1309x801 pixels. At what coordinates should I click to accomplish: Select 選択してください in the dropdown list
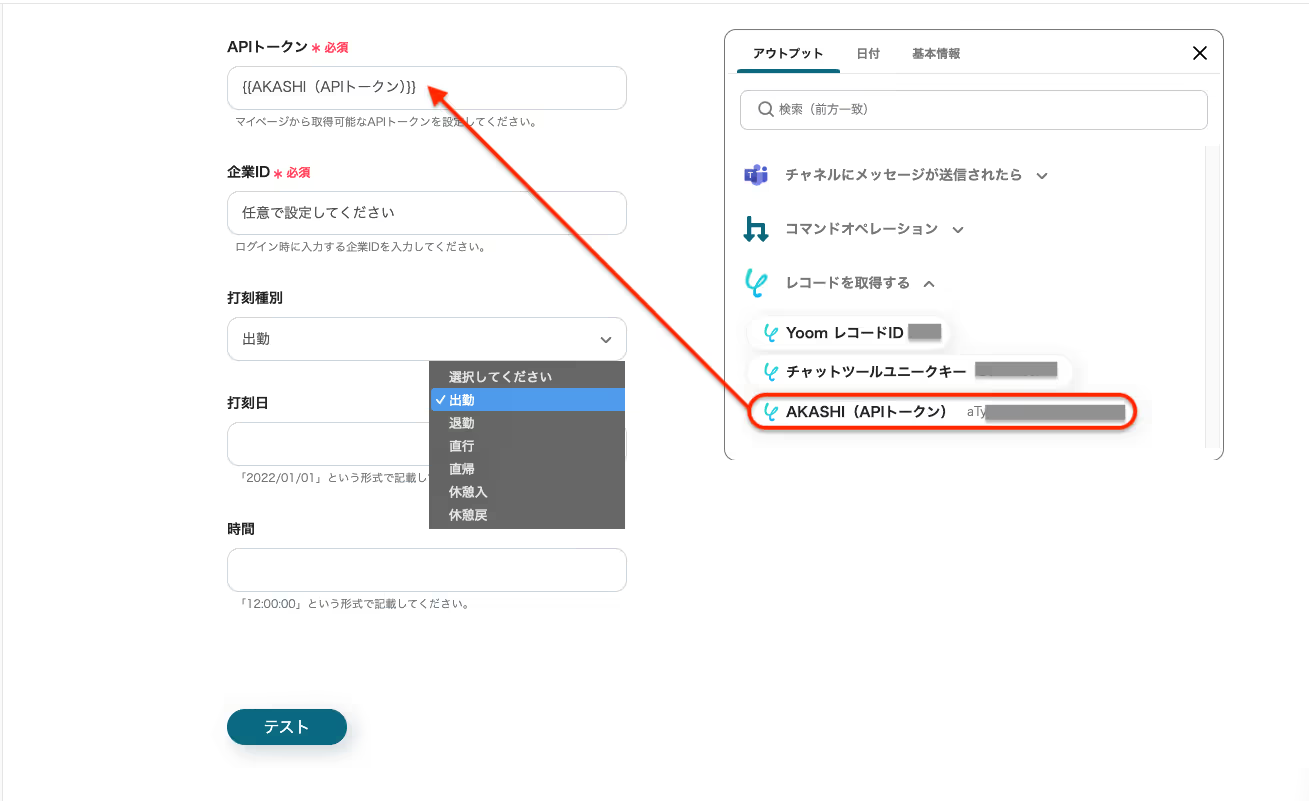[527, 377]
